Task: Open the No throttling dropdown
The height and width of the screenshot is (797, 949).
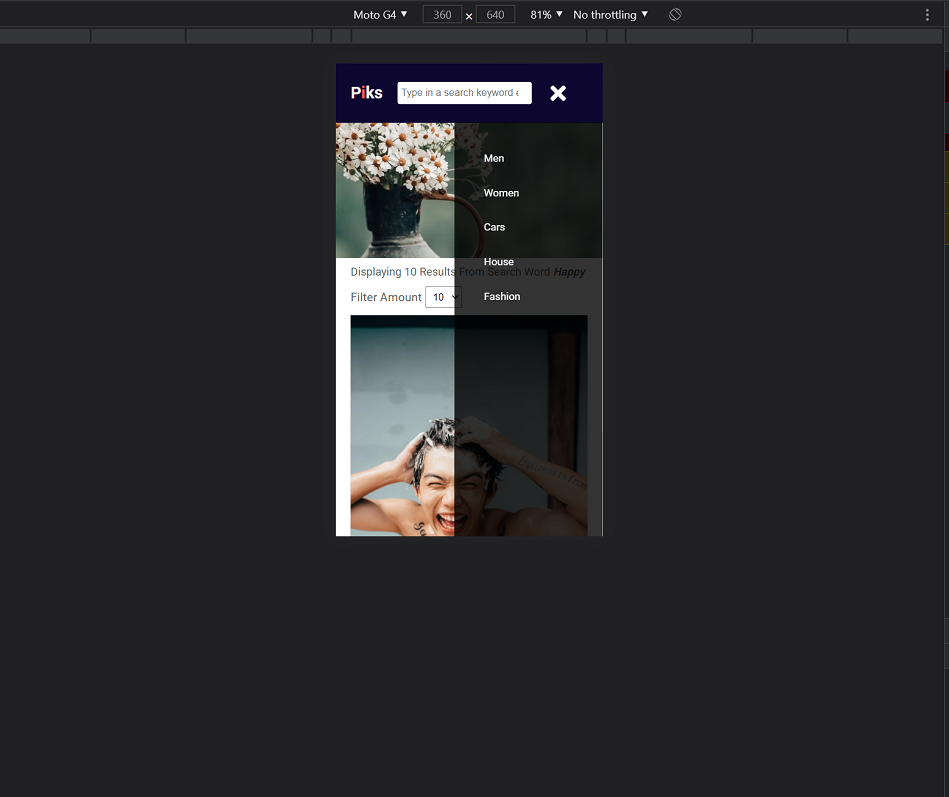Action: coord(610,15)
